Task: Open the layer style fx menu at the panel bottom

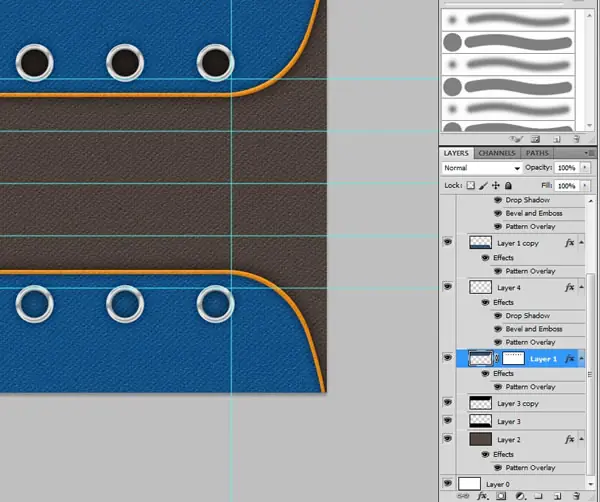Action: (x=482, y=496)
